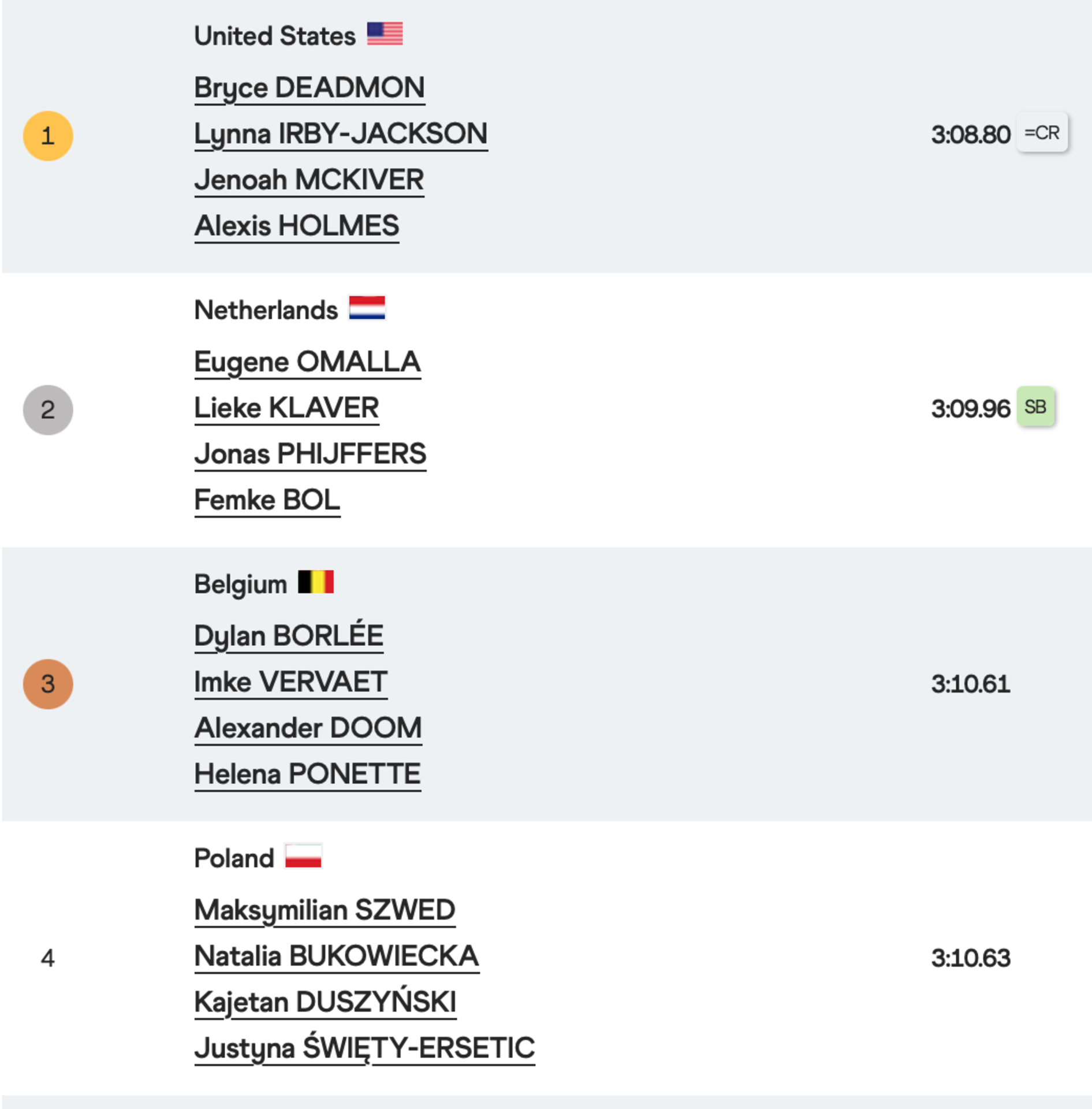Click the Poland flag icon

(303, 856)
